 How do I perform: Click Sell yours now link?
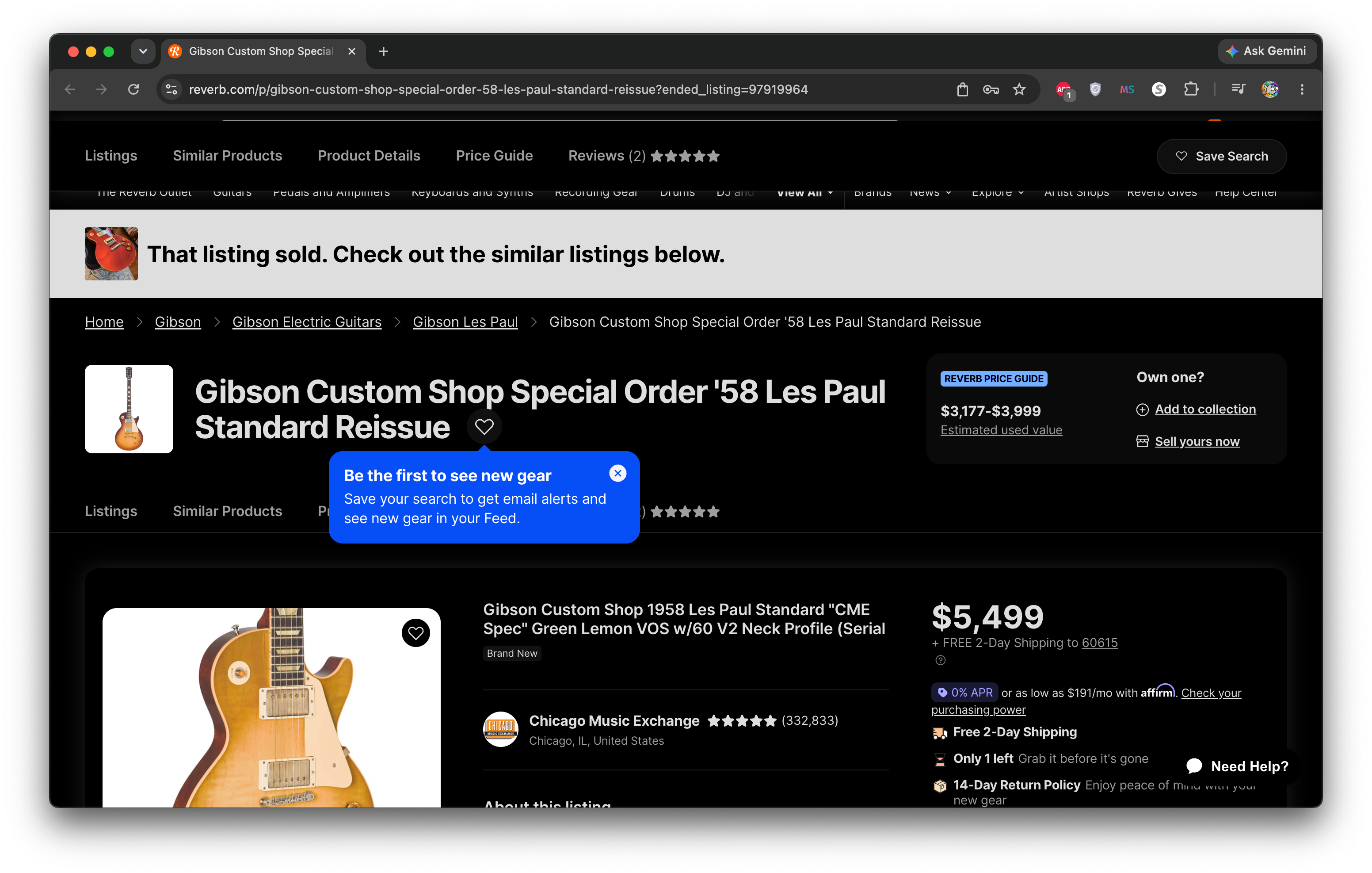tap(1197, 441)
